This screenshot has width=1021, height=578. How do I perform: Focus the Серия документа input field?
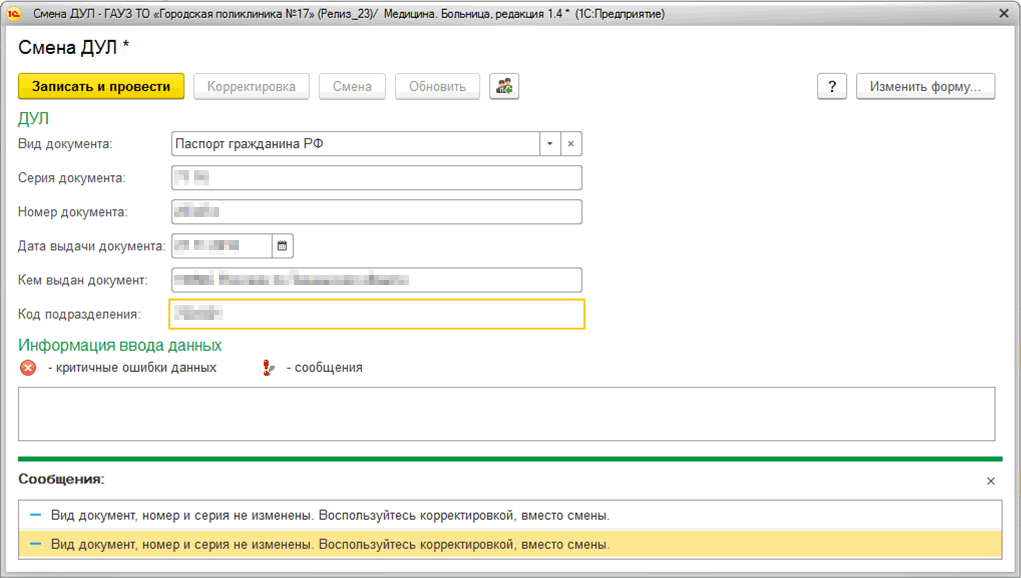click(376, 178)
